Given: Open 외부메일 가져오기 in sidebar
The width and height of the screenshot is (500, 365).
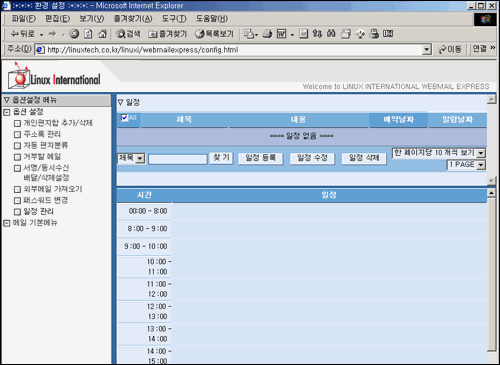Looking at the screenshot, I should click(x=53, y=189).
